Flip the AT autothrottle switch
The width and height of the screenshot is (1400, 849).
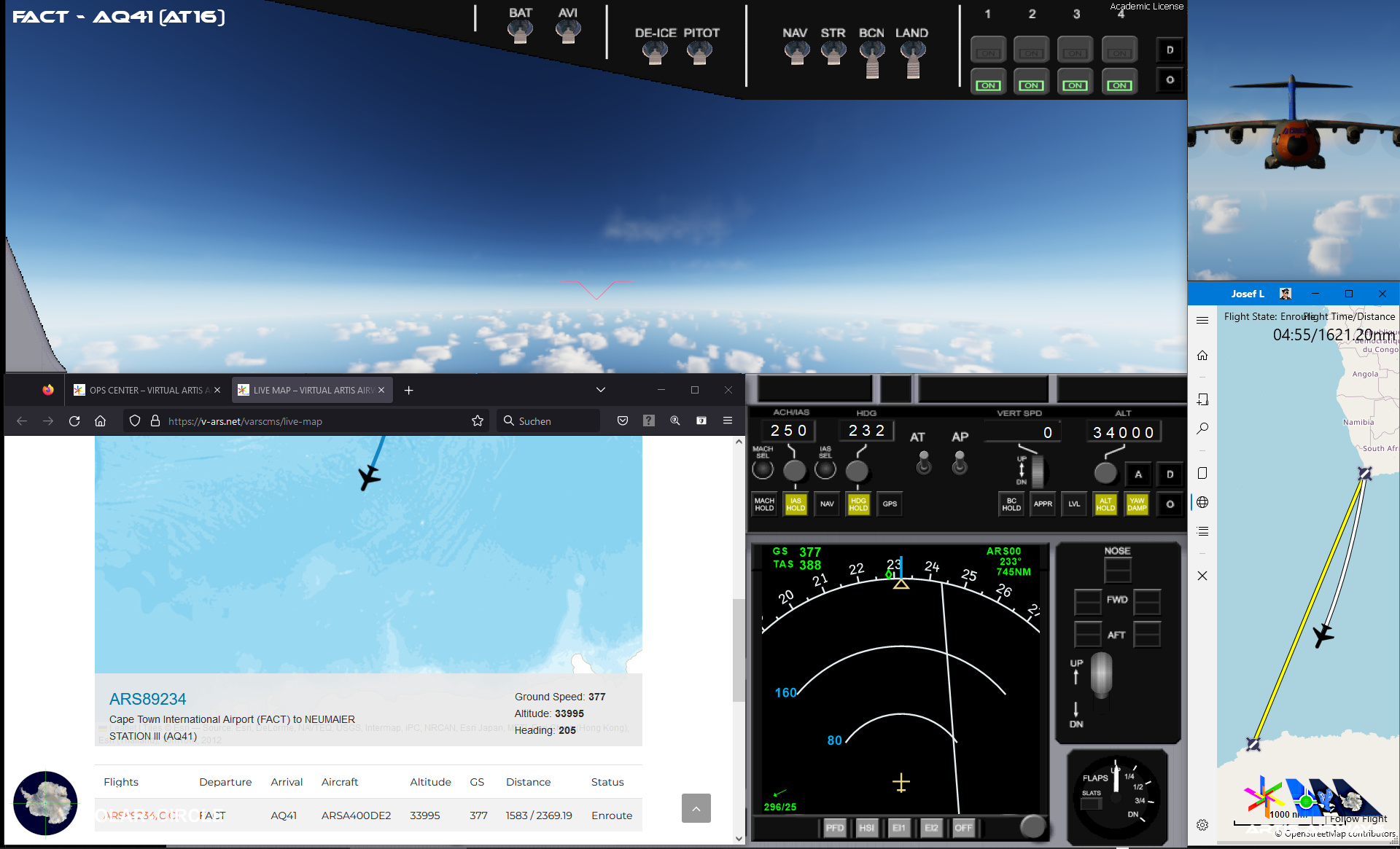[924, 462]
